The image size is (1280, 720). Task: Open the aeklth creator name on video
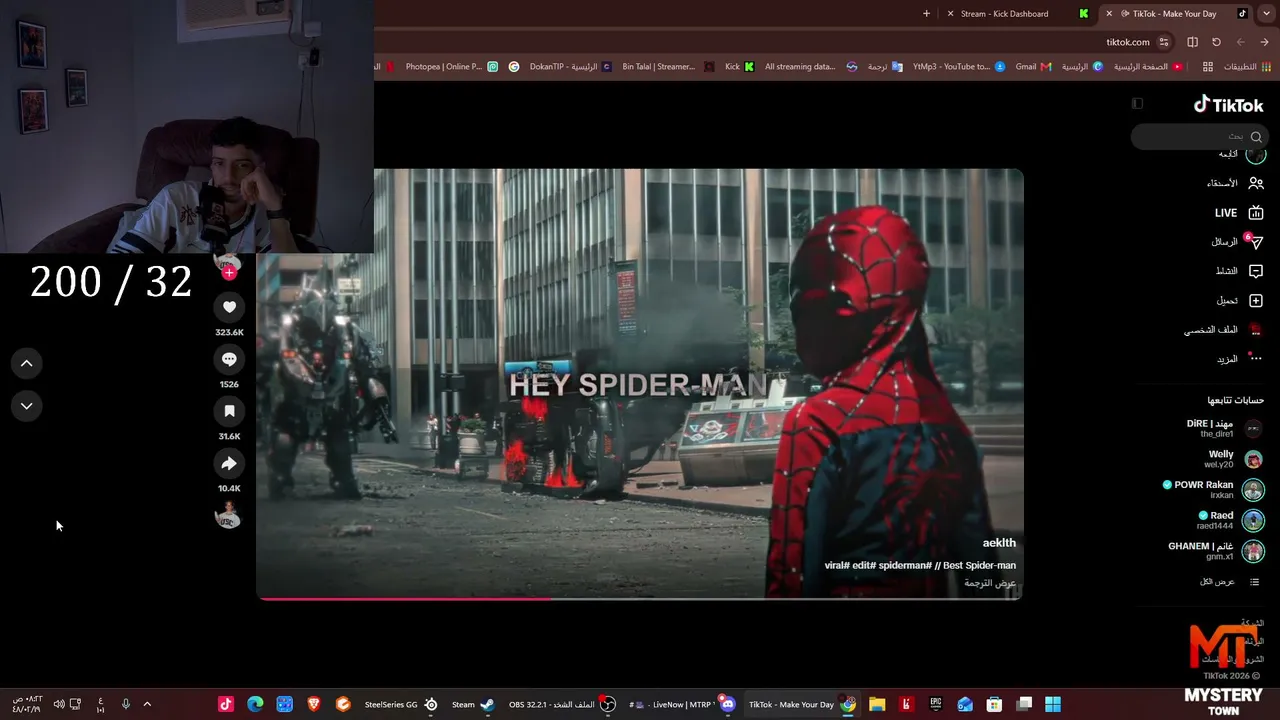[x=999, y=543]
